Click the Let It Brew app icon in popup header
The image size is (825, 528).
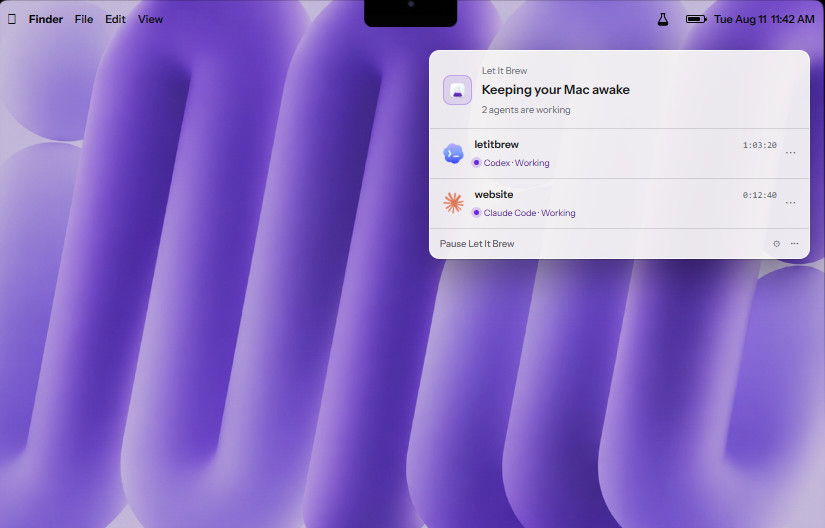457,90
